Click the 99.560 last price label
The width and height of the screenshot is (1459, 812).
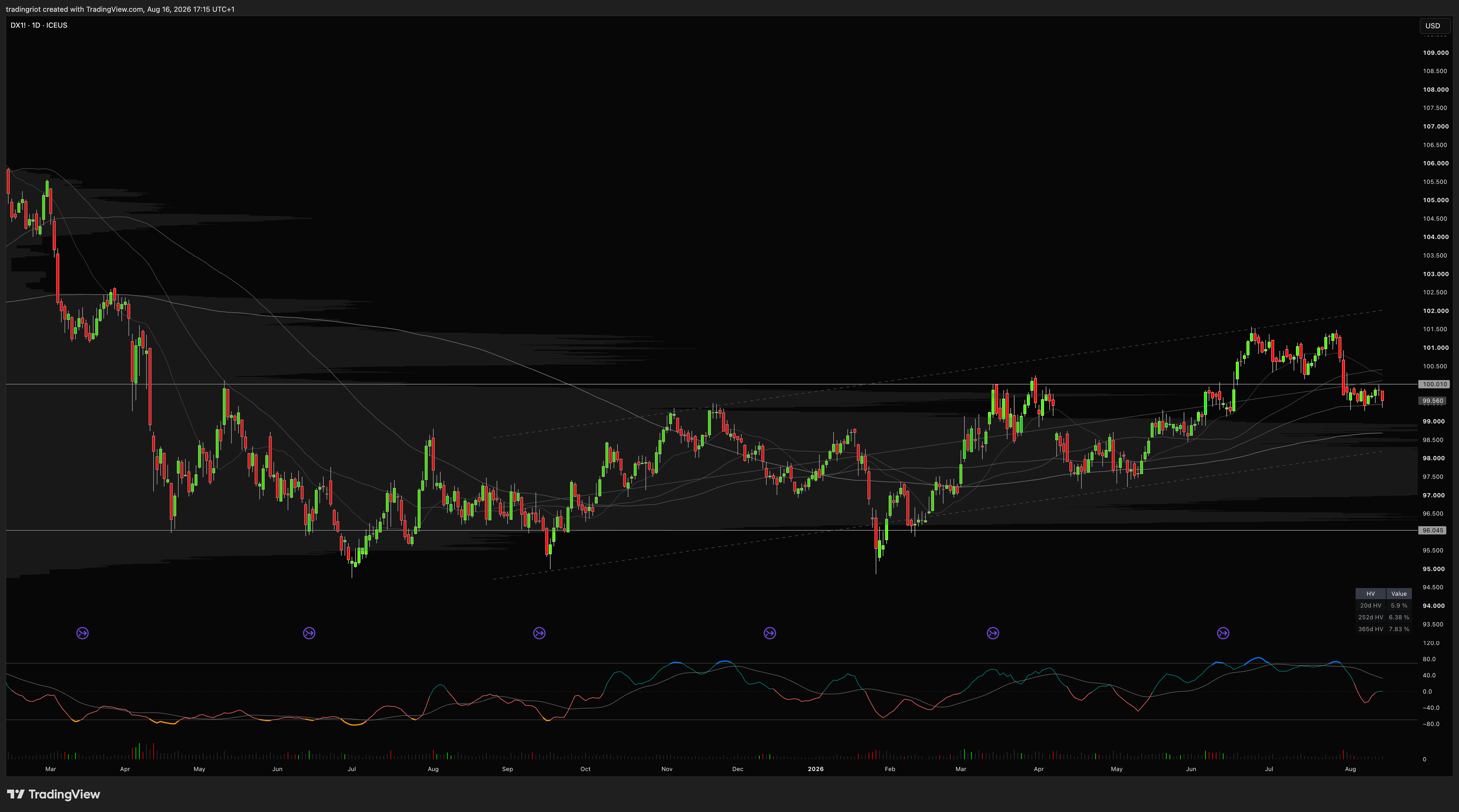tap(1433, 401)
